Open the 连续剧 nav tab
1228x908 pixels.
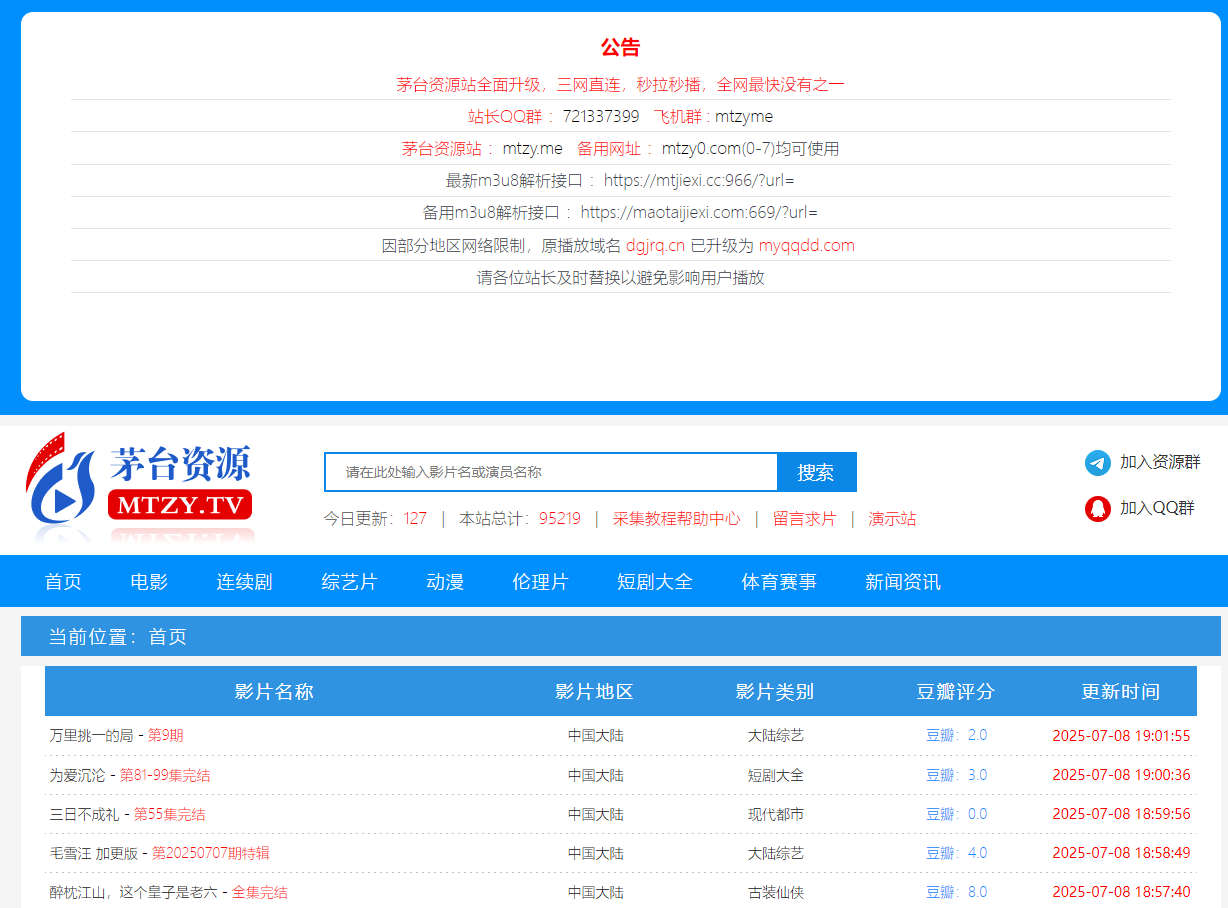tap(244, 581)
